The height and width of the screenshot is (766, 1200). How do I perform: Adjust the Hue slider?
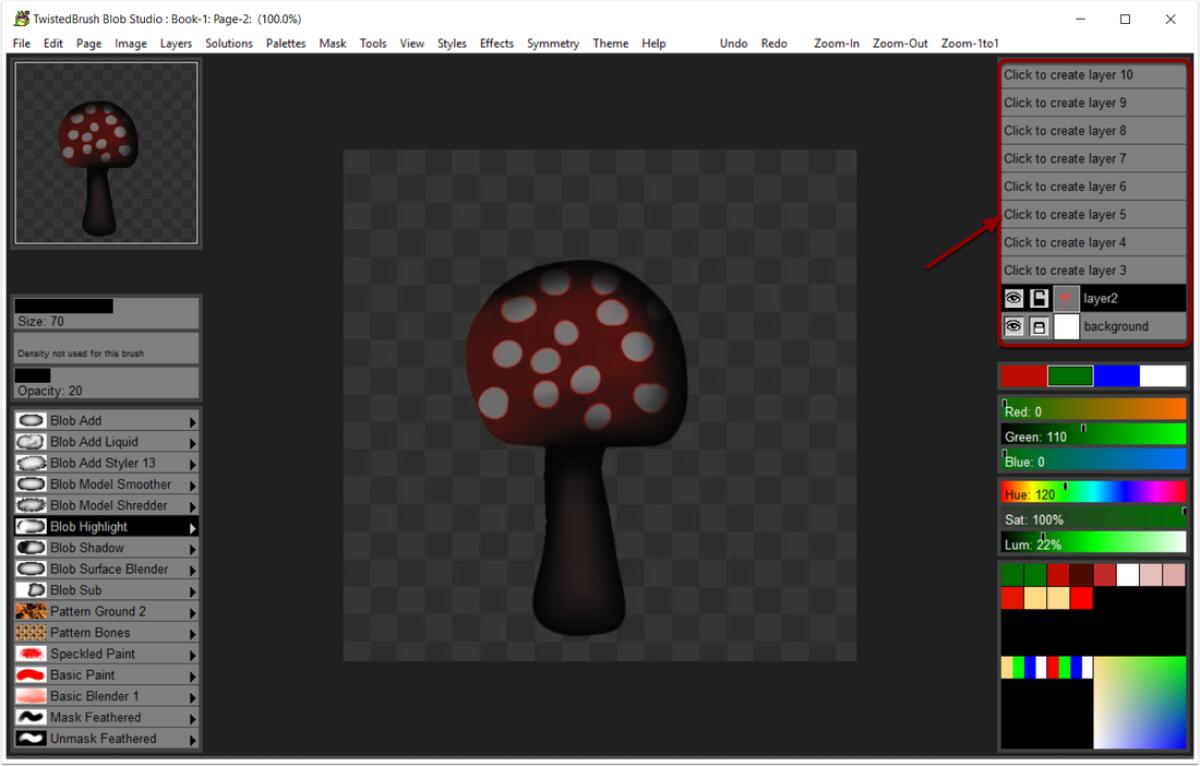pos(1090,493)
